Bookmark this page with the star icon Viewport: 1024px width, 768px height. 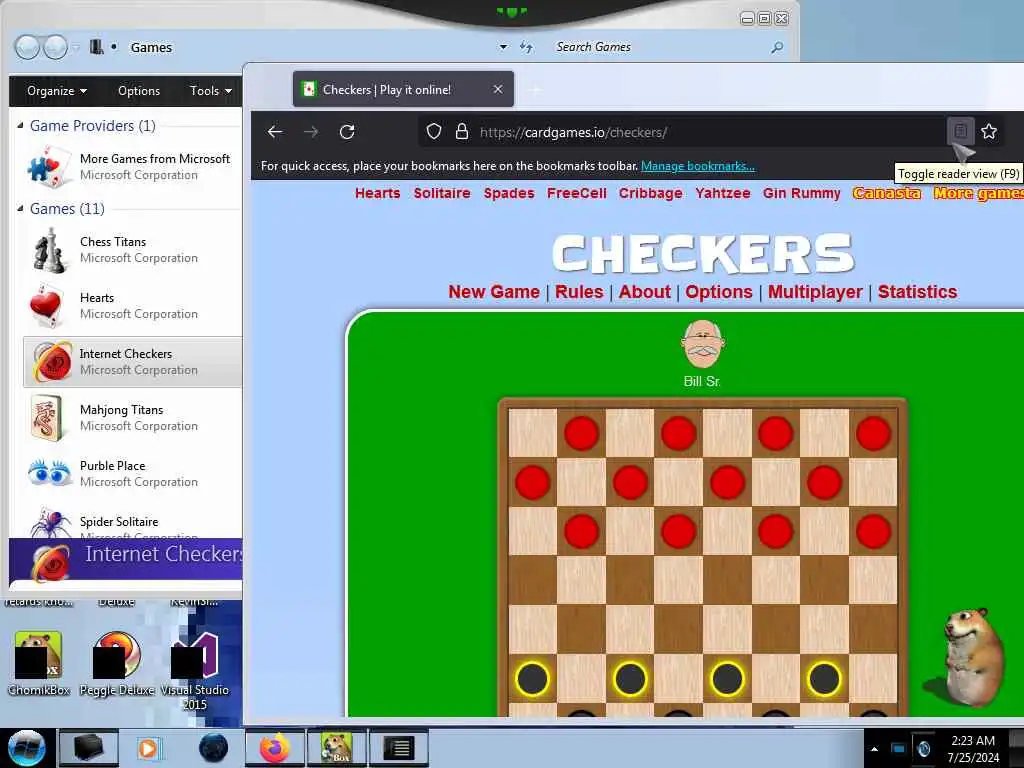(x=989, y=131)
